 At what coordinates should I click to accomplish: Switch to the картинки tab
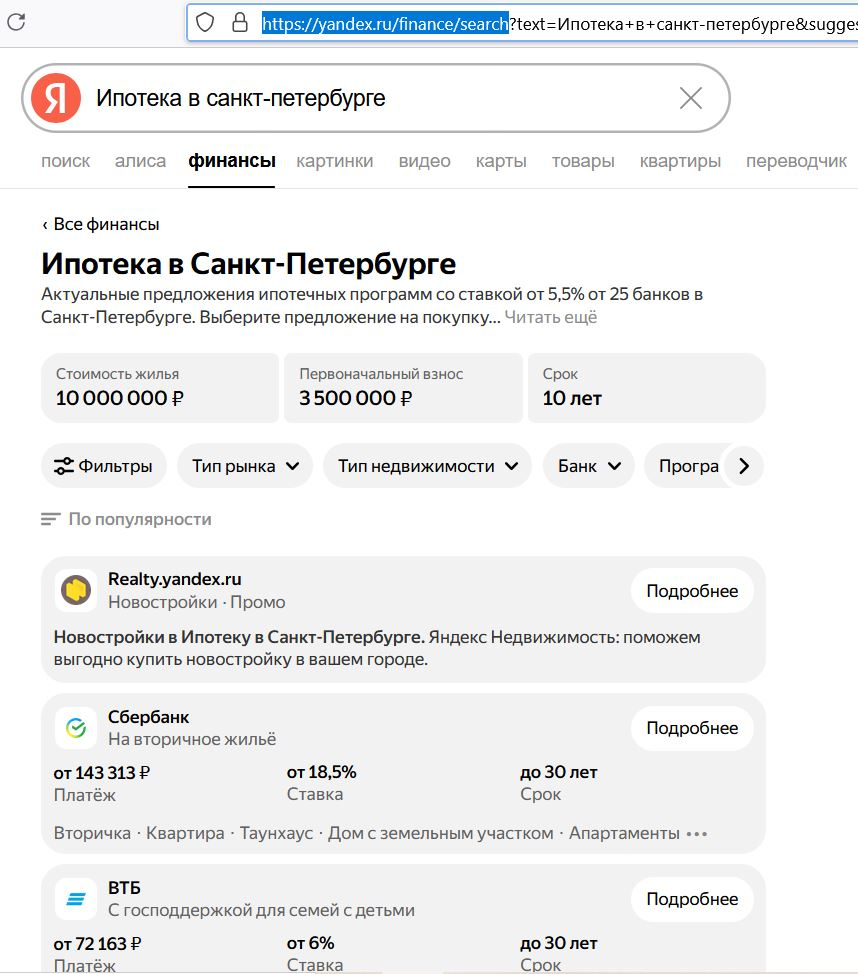(x=335, y=161)
